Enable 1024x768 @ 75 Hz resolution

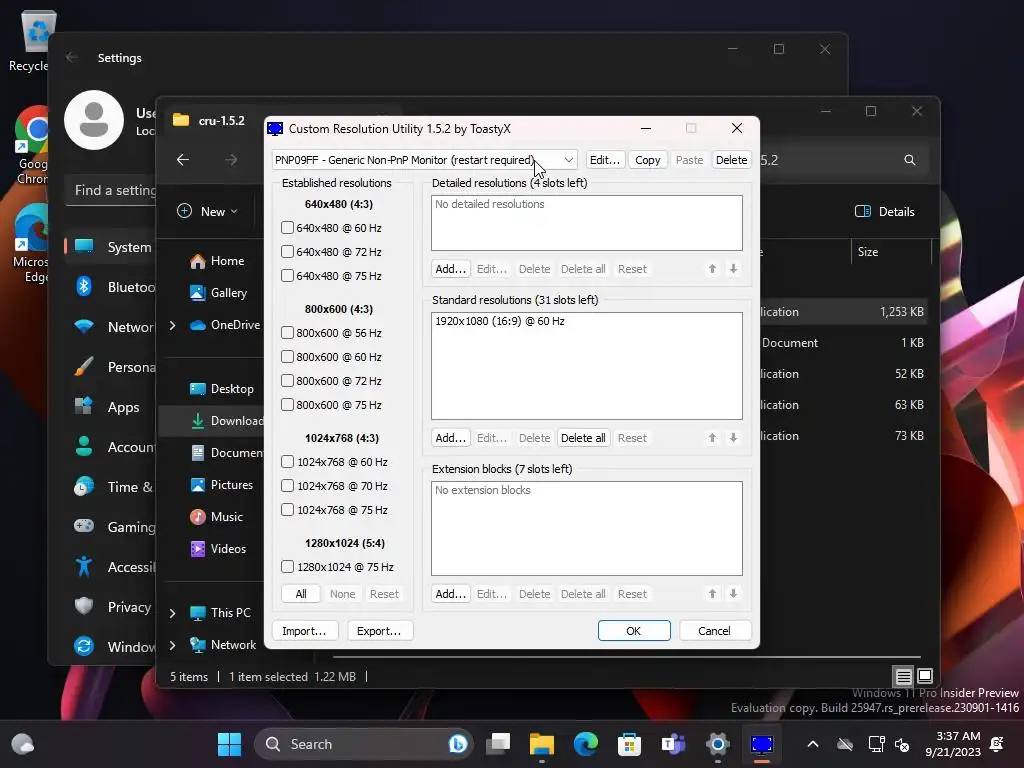pos(287,510)
